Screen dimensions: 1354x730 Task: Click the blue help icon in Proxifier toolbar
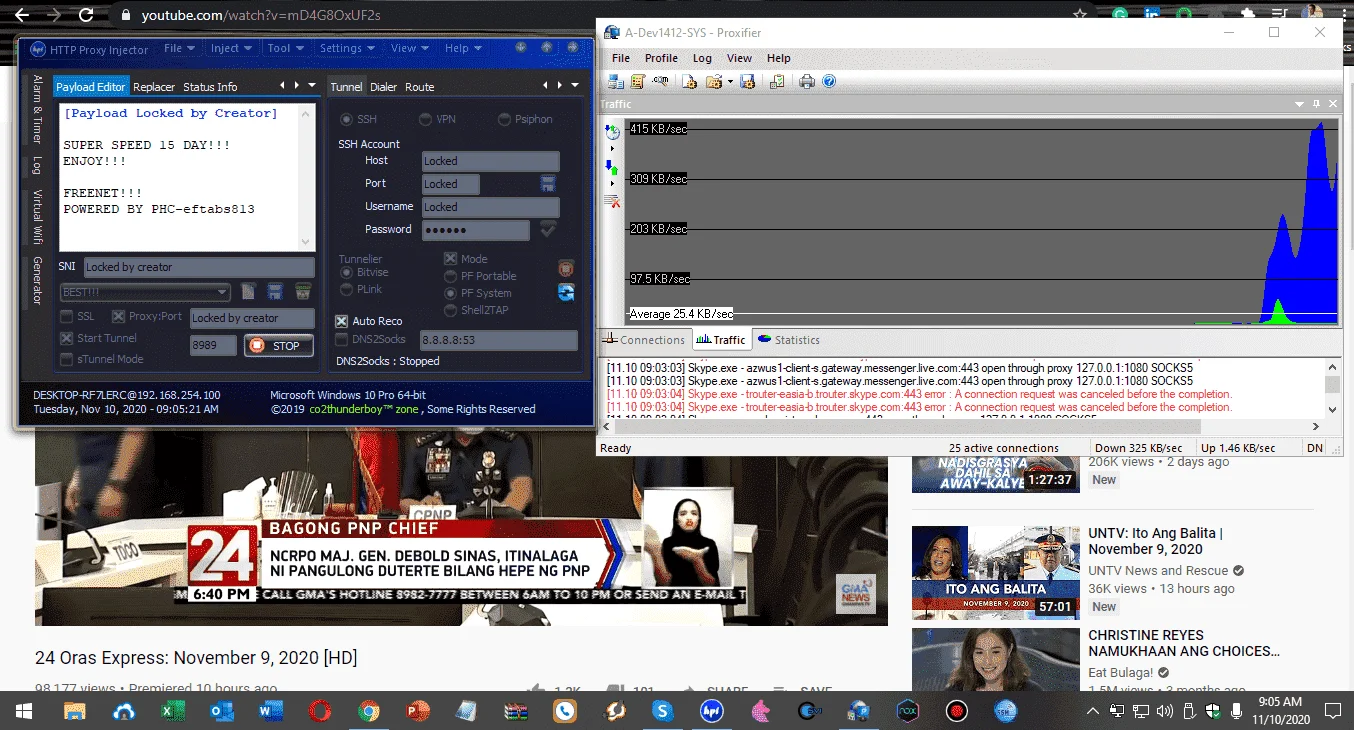[829, 82]
